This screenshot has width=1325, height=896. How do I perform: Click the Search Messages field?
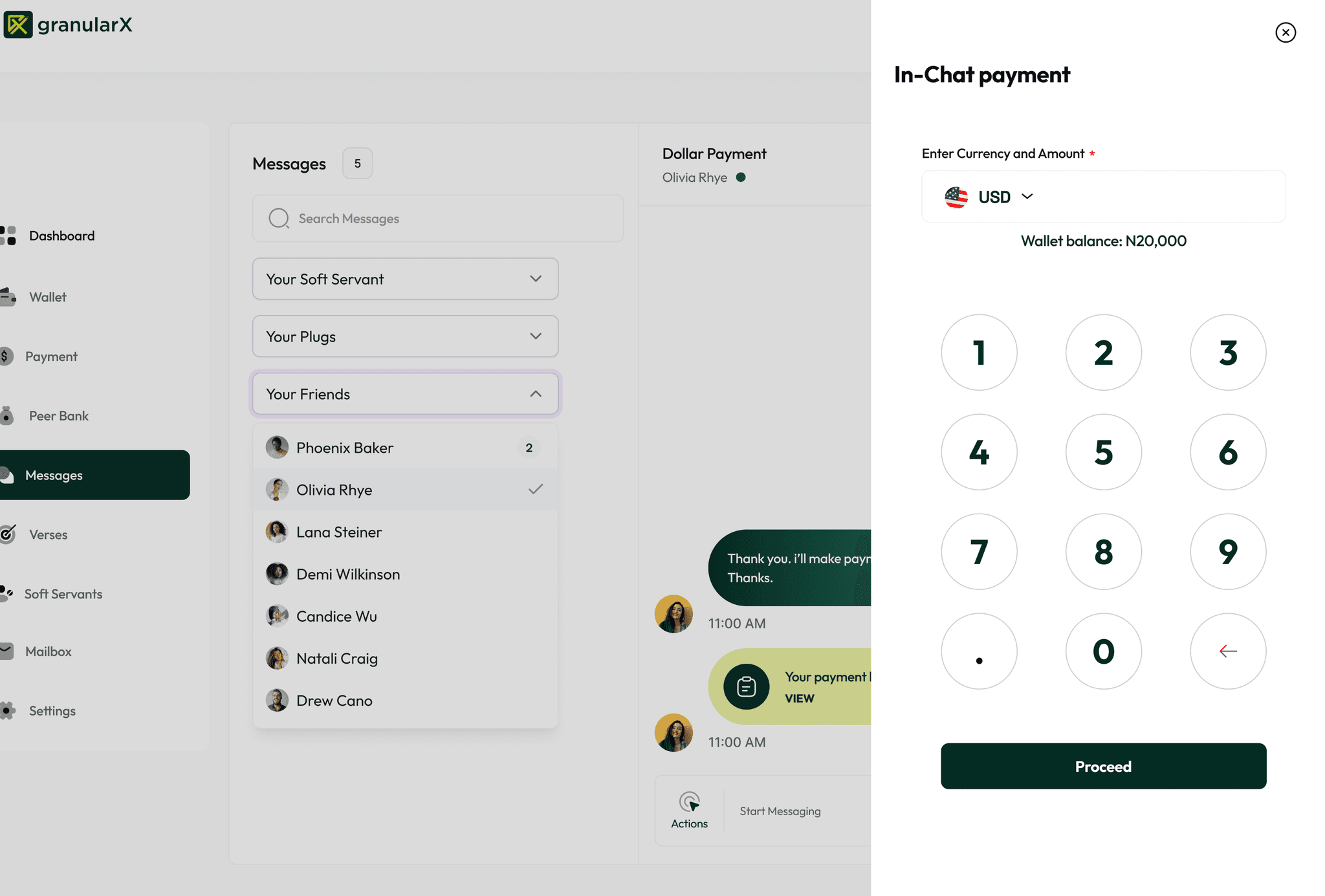pos(438,219)
